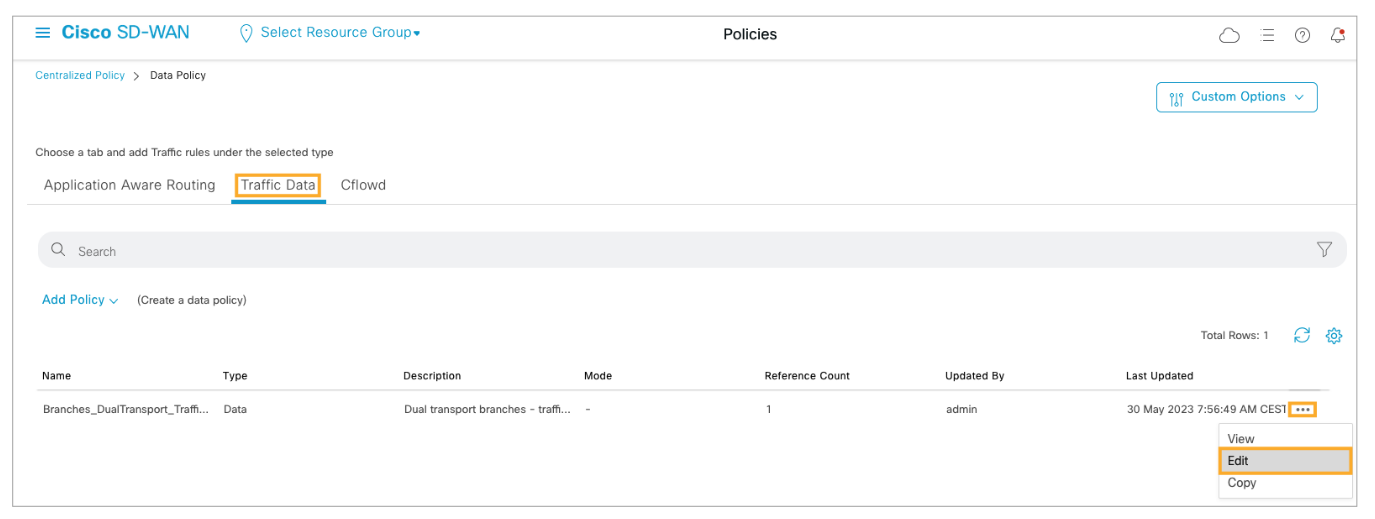Click the cloud status icon
This screenshot has width=1375, height=519.
1229,35
